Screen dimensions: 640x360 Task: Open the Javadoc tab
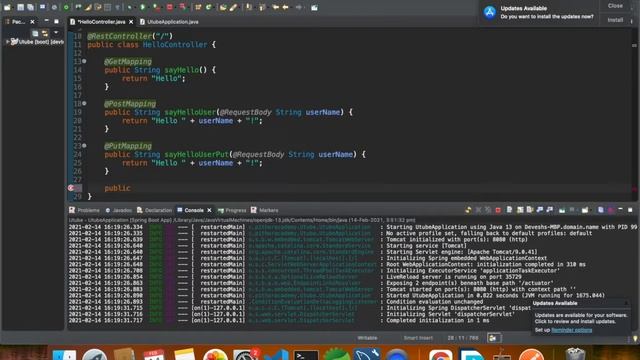click(118, 210)
